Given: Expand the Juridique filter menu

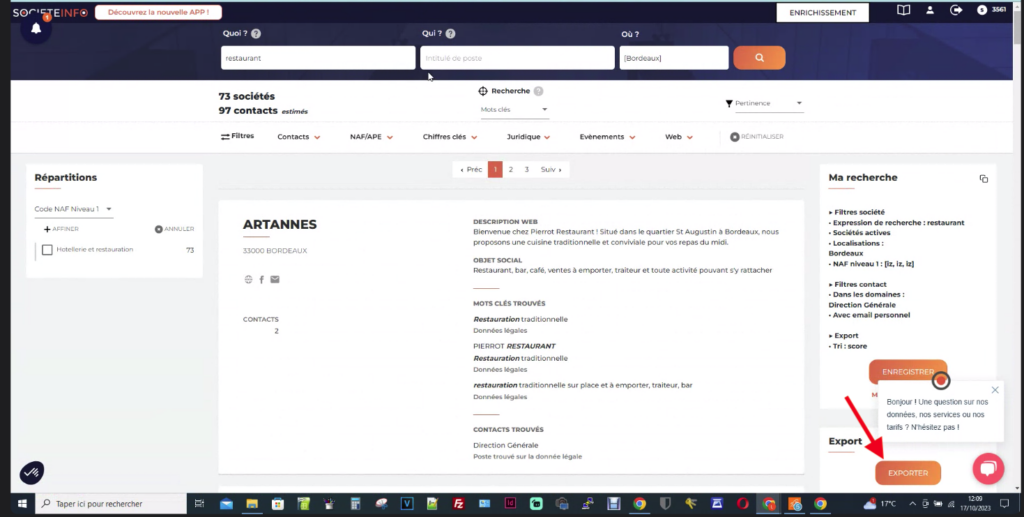Looking at the screenshot, I should (x=529, y=137).
